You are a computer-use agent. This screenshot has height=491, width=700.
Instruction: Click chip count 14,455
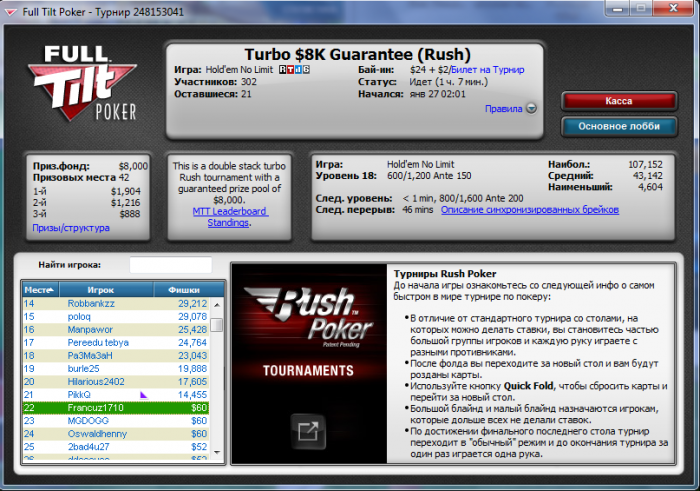click(x=193, y=395)
